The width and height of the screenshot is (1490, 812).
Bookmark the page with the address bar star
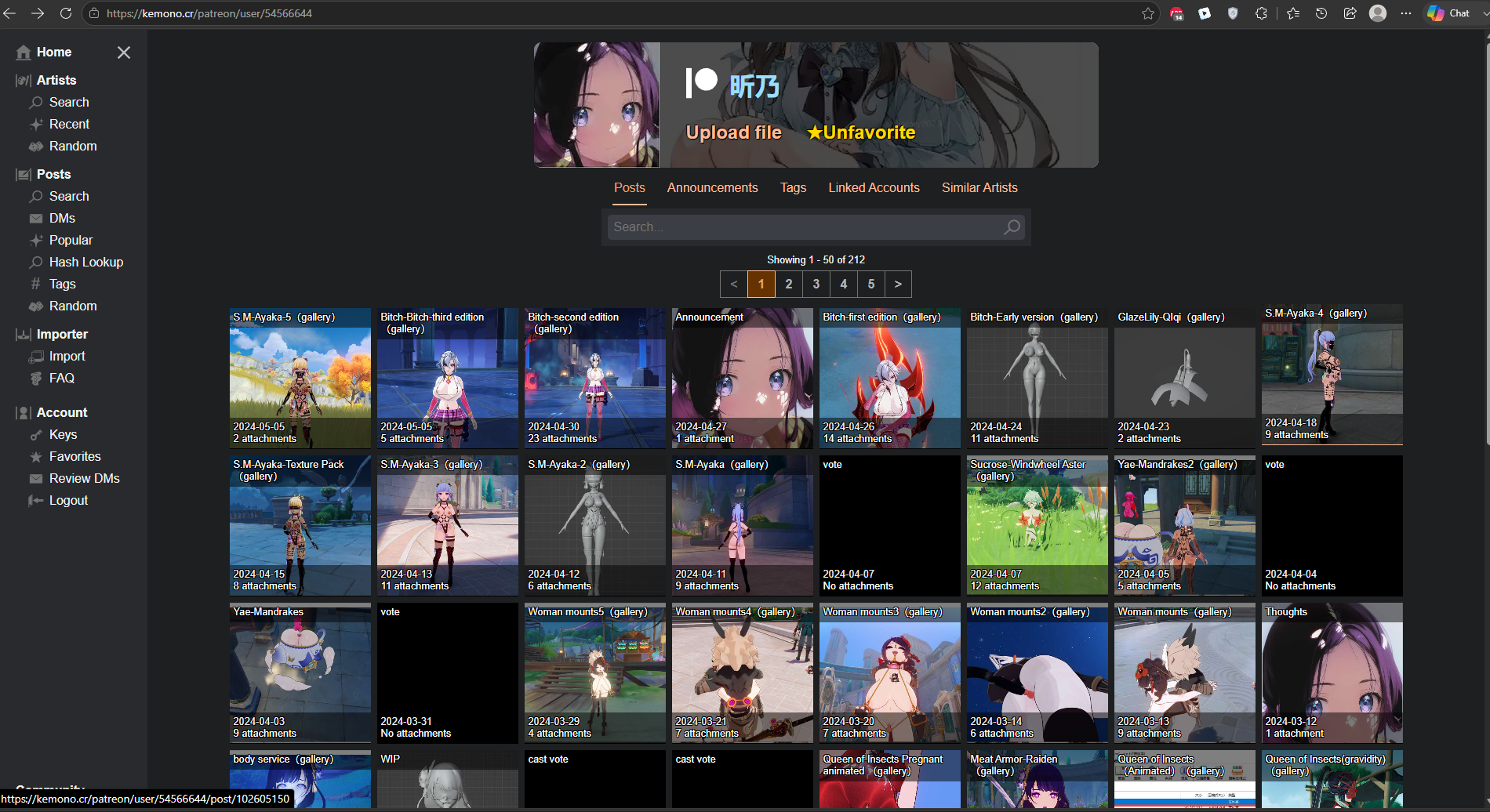pyautogui.click(x=1148, y=13)
